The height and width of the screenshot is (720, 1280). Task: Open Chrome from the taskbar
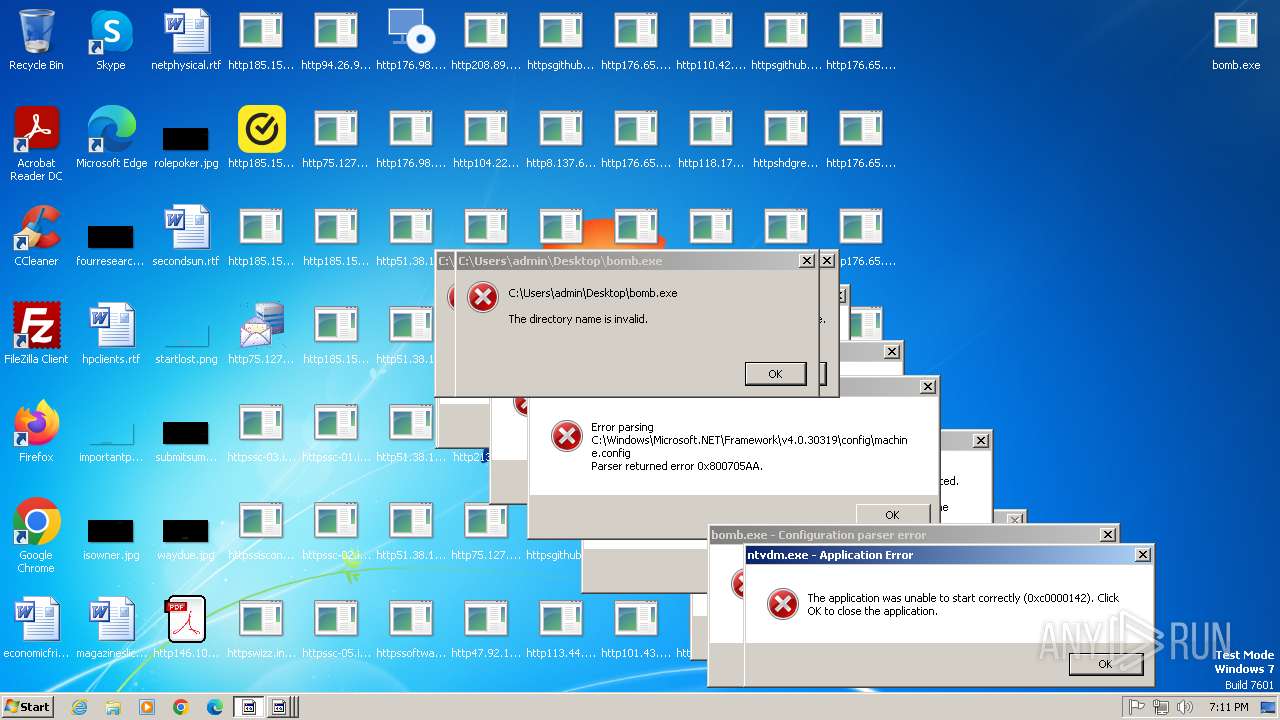(181, 707)
